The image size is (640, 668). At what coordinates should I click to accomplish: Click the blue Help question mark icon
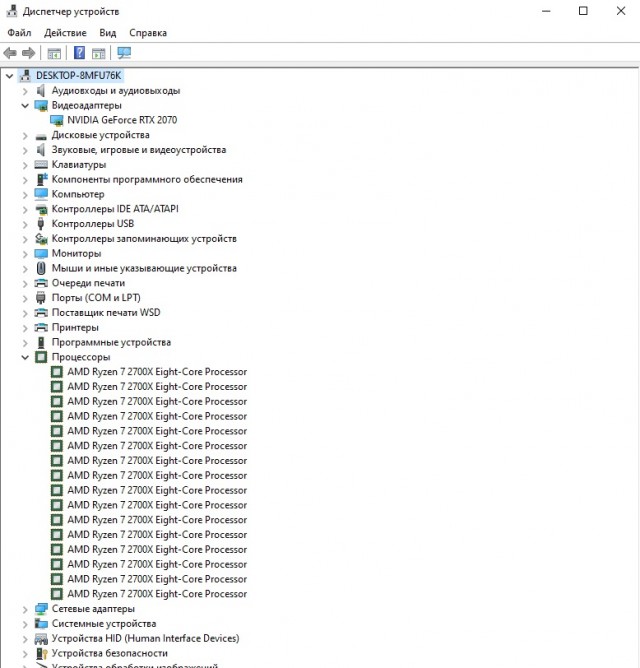click(x=79, y=53)
